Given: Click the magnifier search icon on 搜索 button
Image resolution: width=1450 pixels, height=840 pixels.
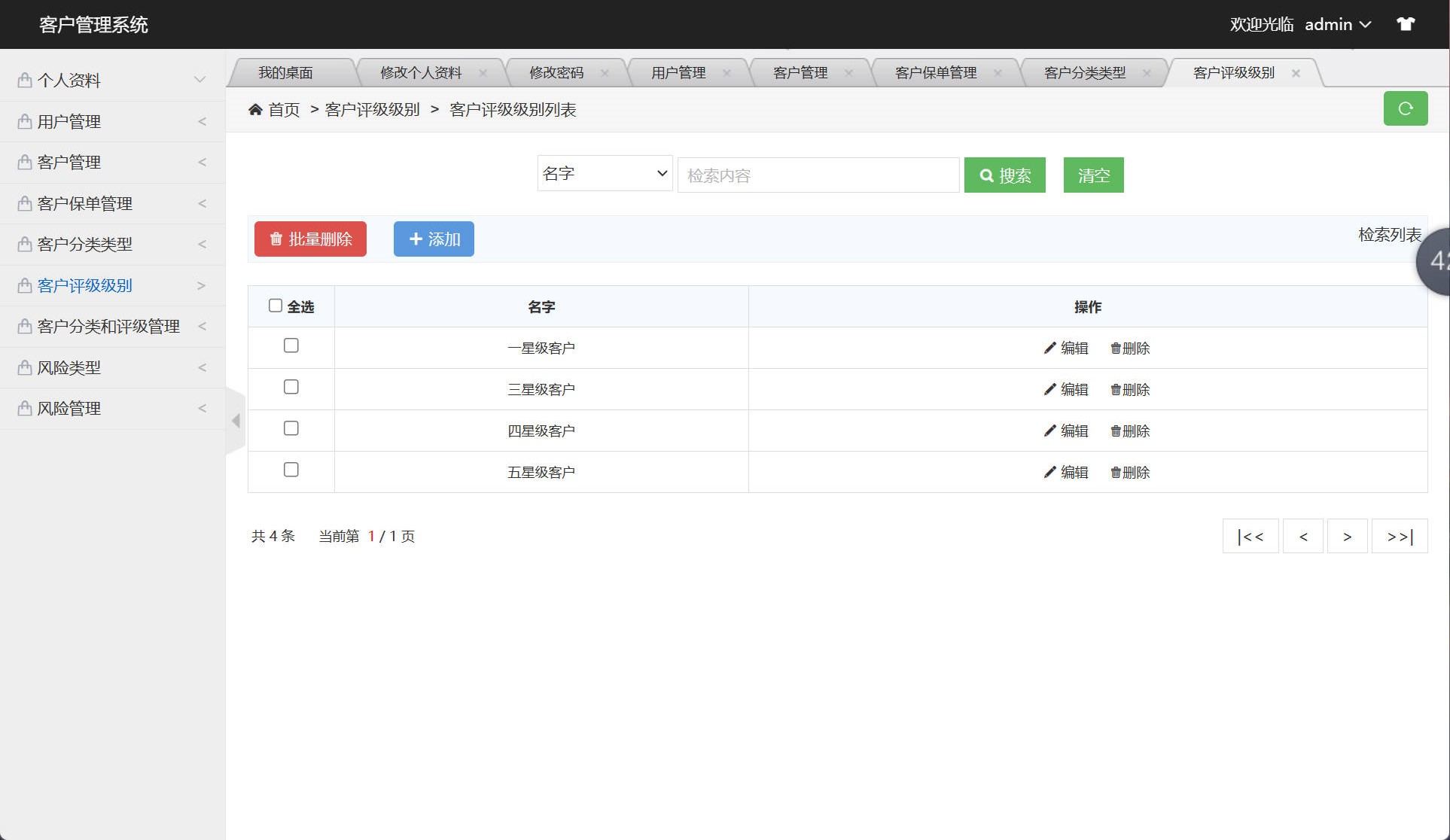Looking at the screenshot, I should (987, 175).
